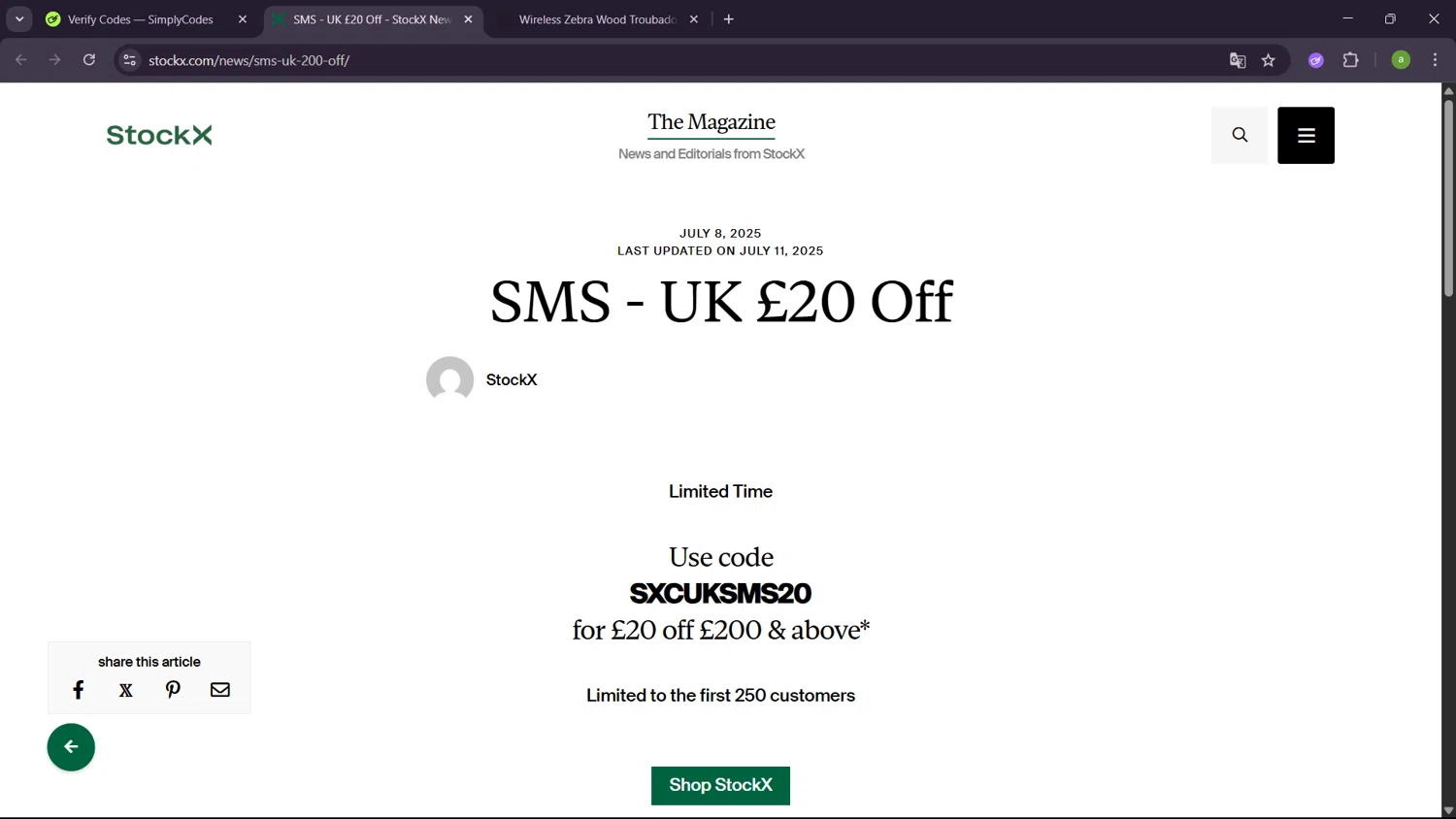Viewport: 1456px width, 819px height.
Task: Click the Shop StockX button
Action: click(720, 785)
